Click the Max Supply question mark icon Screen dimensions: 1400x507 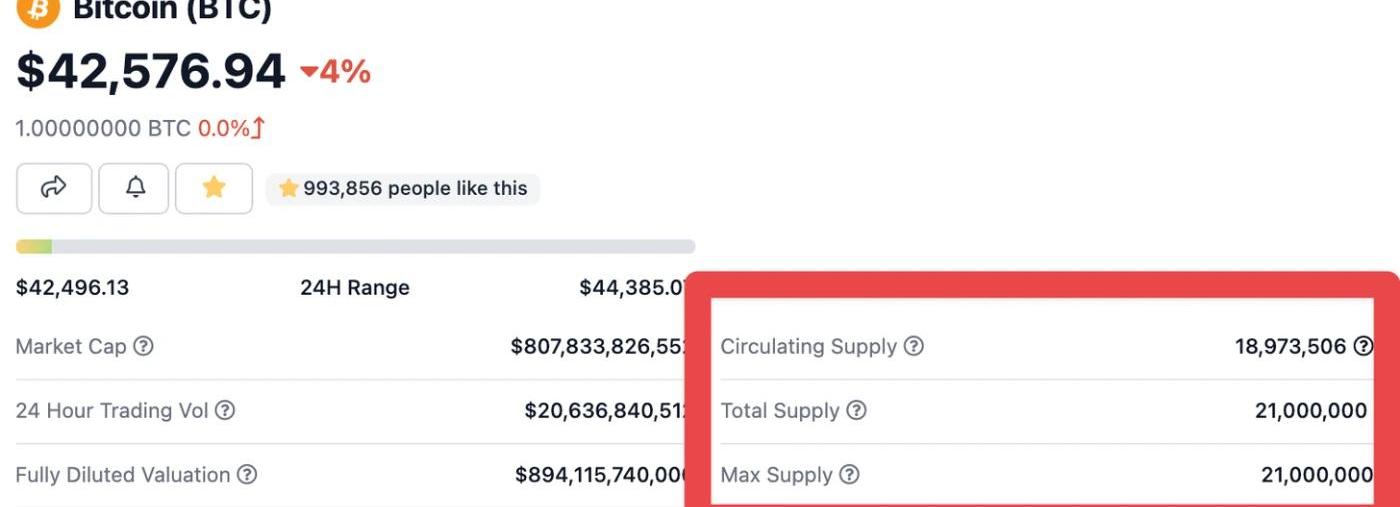(849, 474)
